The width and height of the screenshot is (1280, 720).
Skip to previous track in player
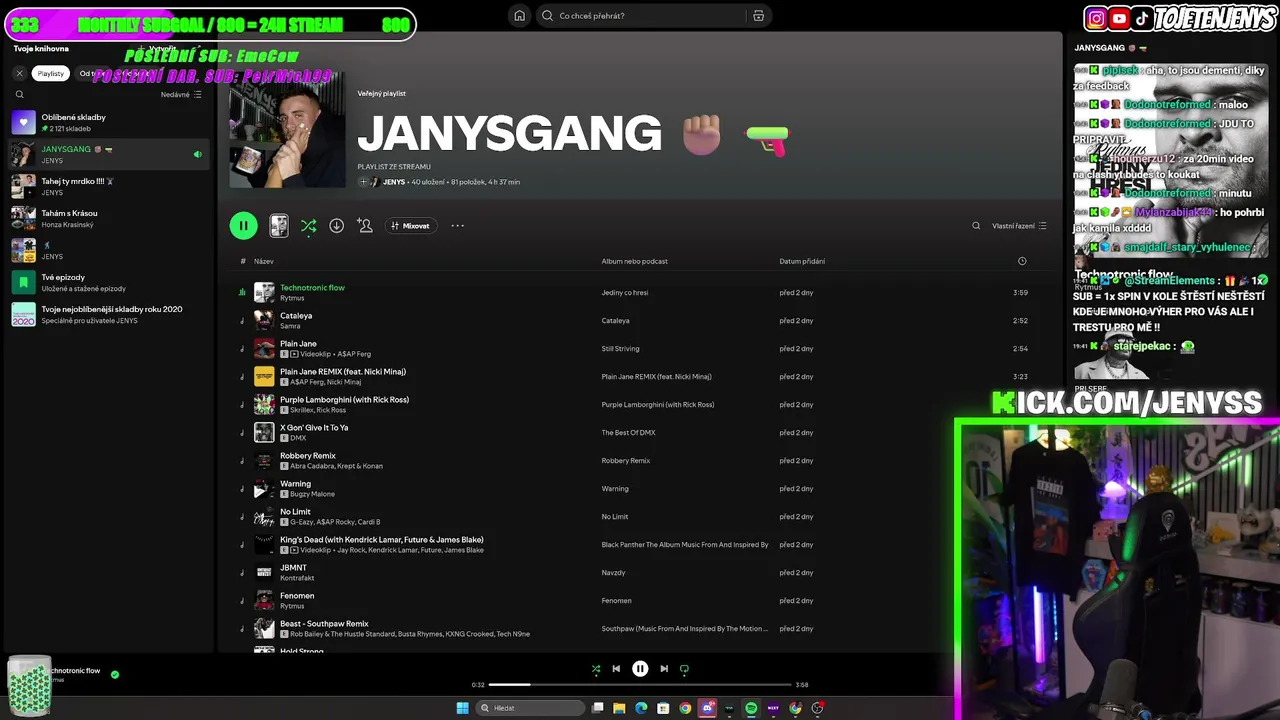coord(616,669)
